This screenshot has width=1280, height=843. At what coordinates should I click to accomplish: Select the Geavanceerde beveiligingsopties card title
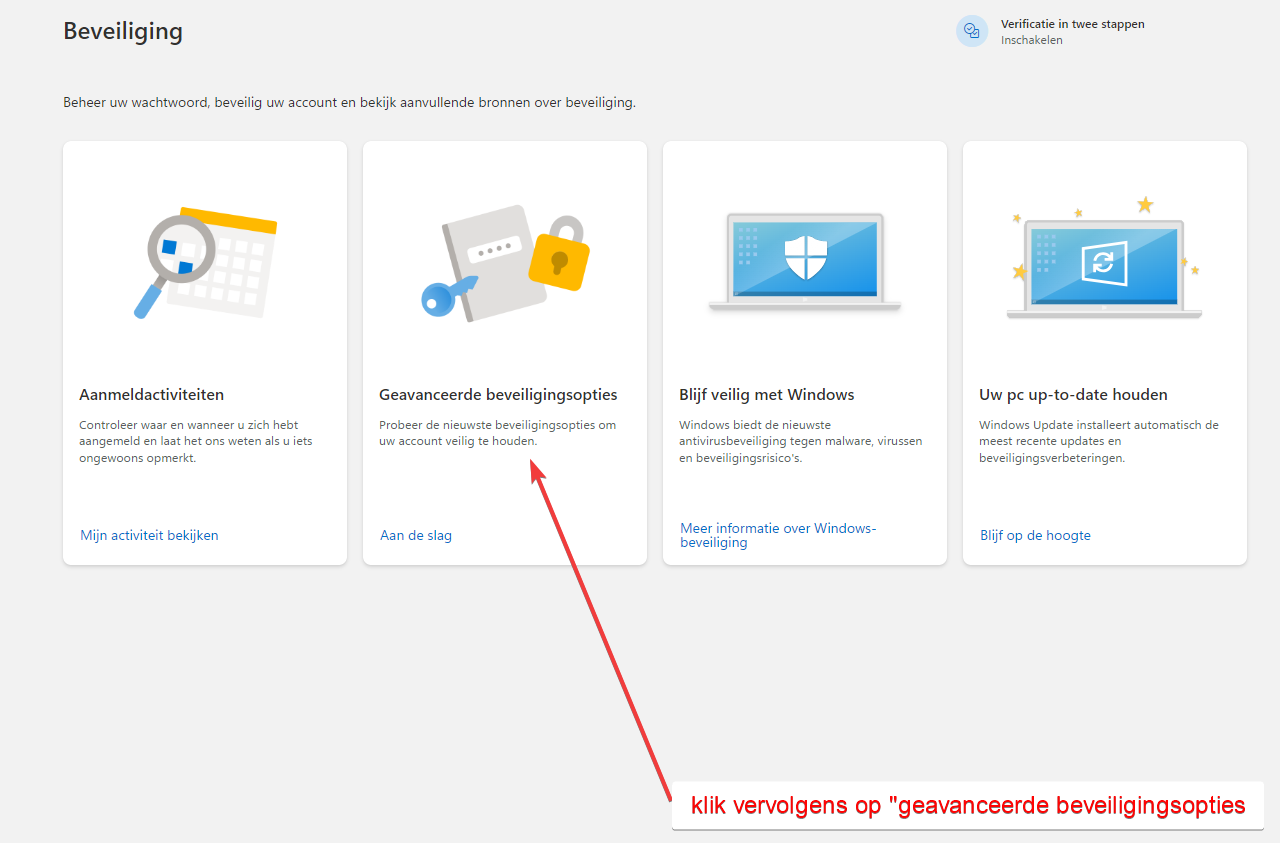498,394
